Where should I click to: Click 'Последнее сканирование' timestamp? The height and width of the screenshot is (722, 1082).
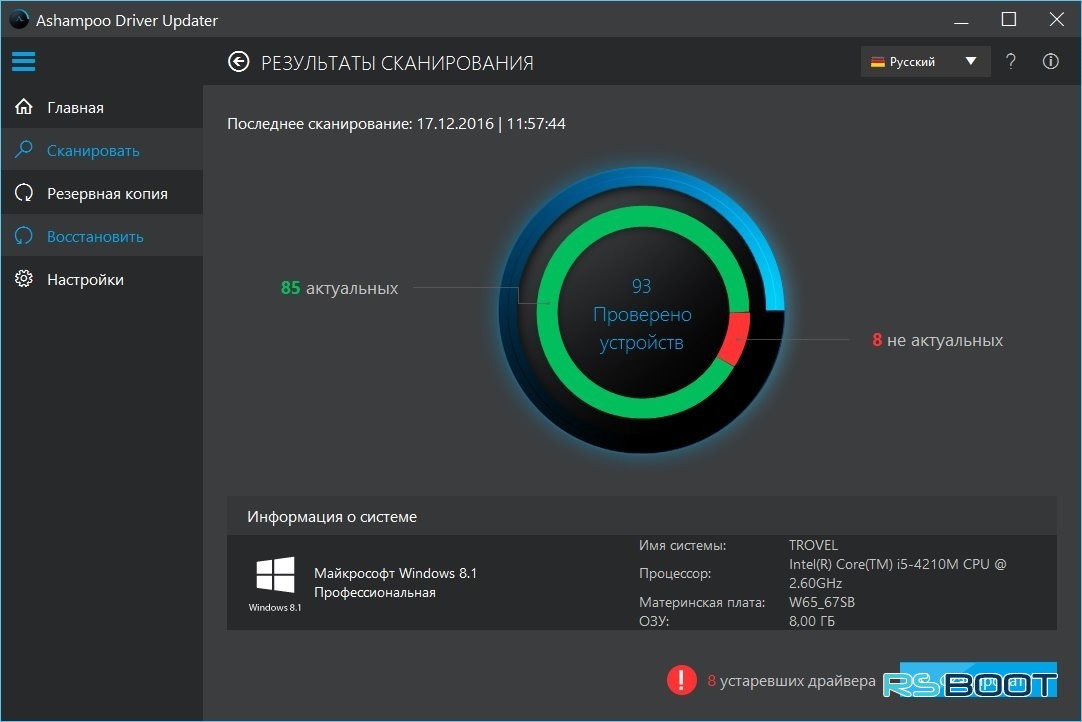click(396, 124)
